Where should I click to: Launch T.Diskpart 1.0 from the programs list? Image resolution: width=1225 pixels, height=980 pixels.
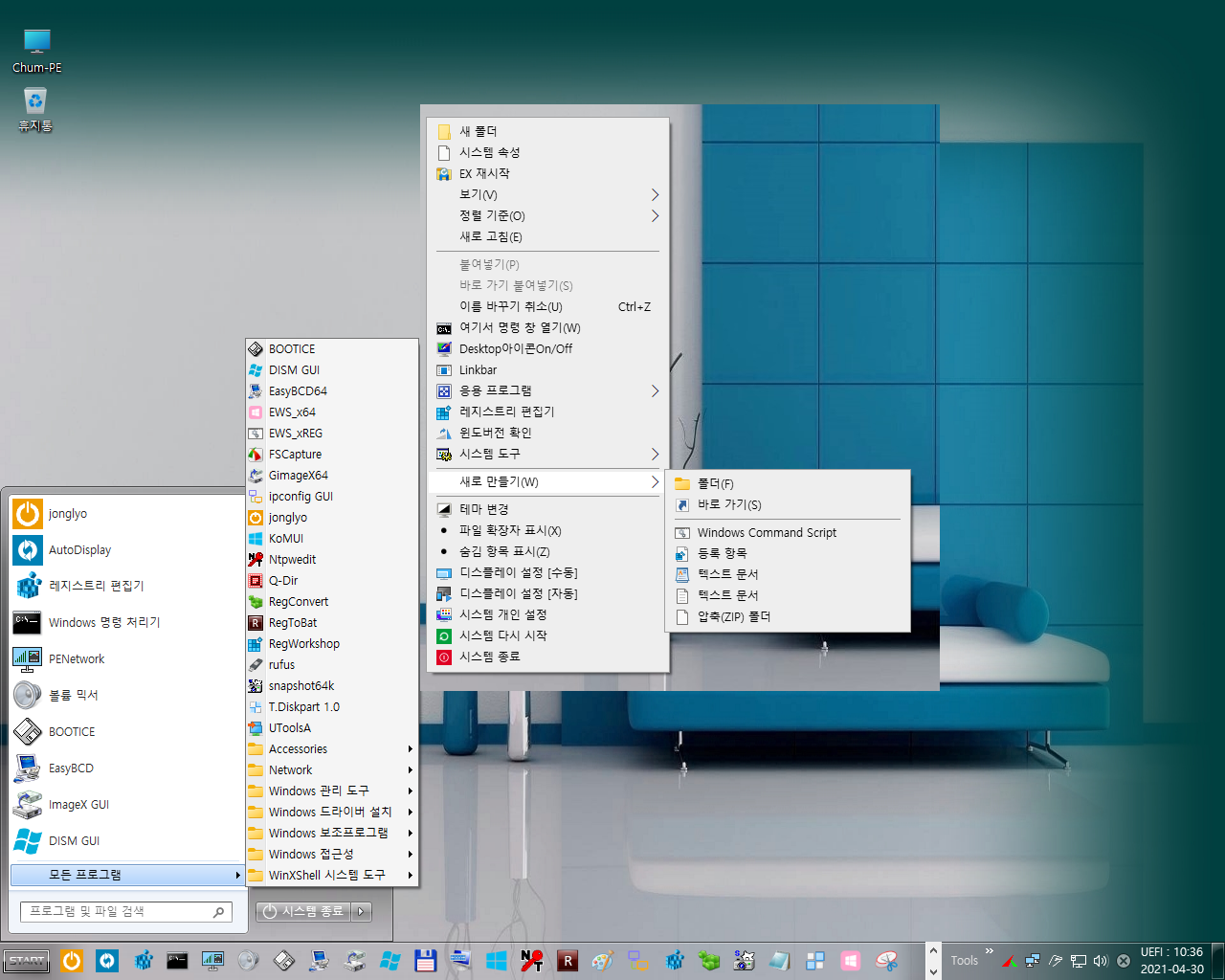332,707
